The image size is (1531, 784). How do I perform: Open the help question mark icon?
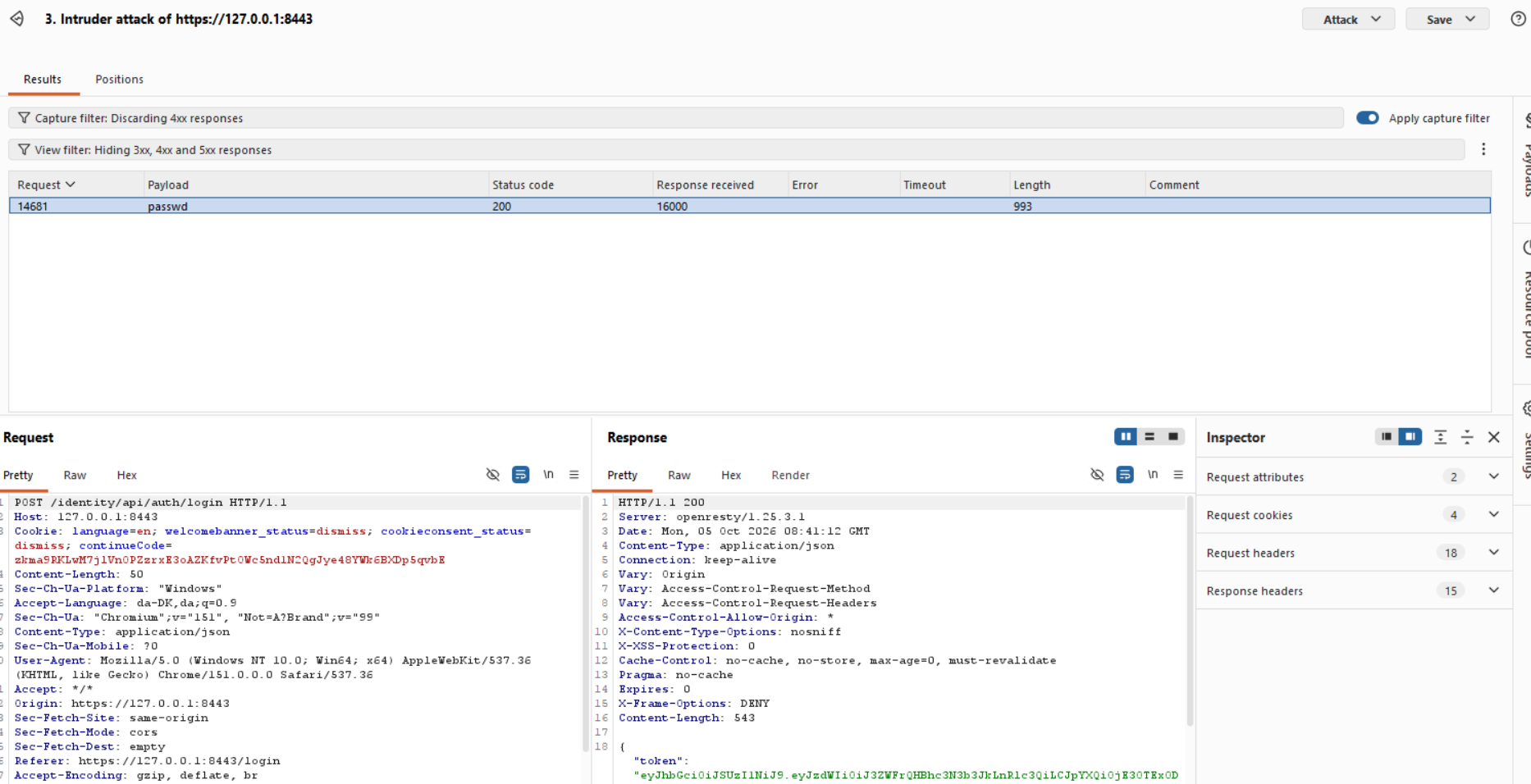(1519, 19)
